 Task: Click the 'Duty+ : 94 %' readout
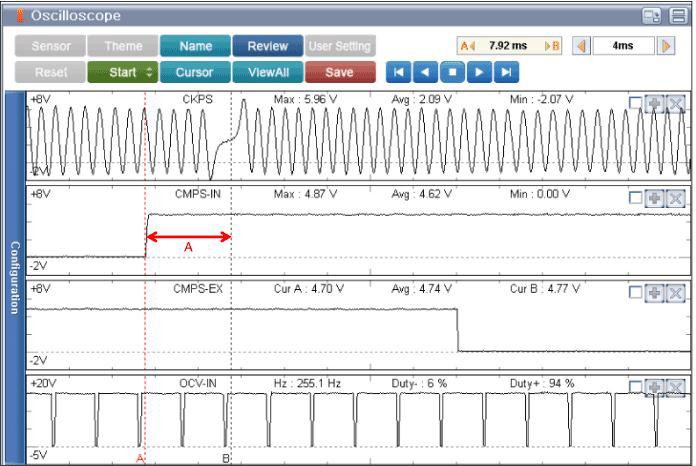tap(542, 383)
